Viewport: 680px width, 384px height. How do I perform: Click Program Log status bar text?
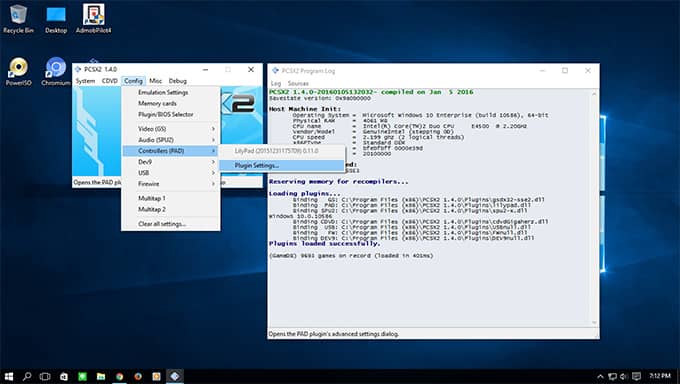click(x=334, y=334)
